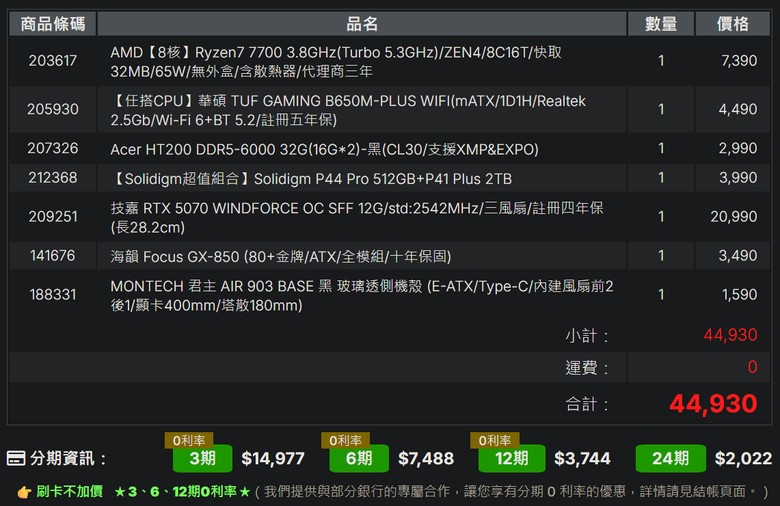Viewport: 780px width, 506px height.
Task: Click the Acer HT200 DDR5-6000 product name
Action: pyautogui.click(x=324, y=149)
